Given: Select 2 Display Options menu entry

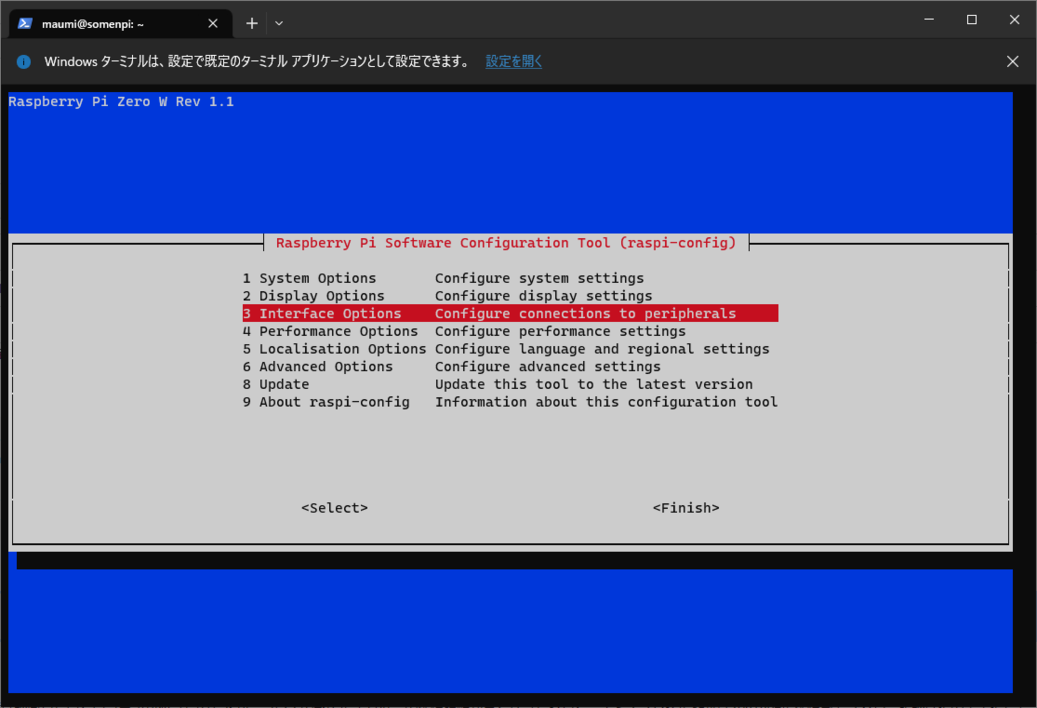Looking at the screenshot, I should [510, 296].
